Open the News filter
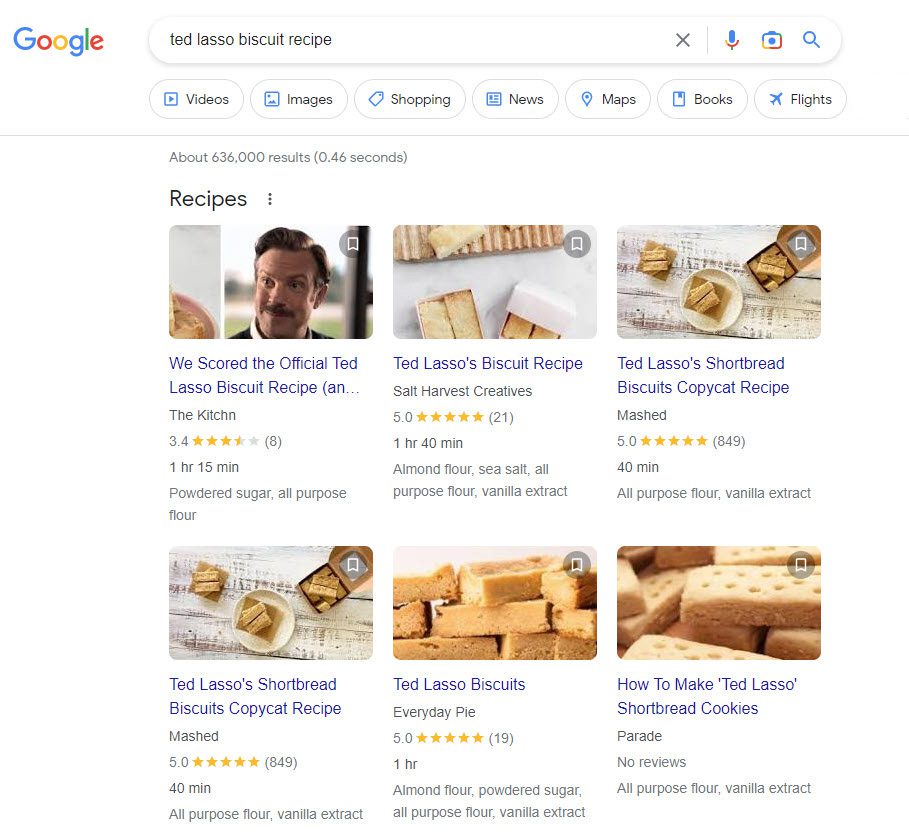The image size is (909, 836). click(515, 99)
